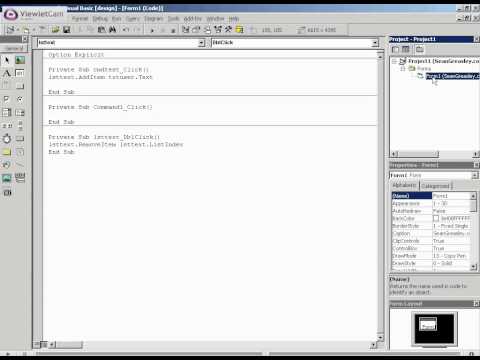Screen dimensions: 480x360
Task: Select the Label control (letter A)
Action: pos(7,73)
